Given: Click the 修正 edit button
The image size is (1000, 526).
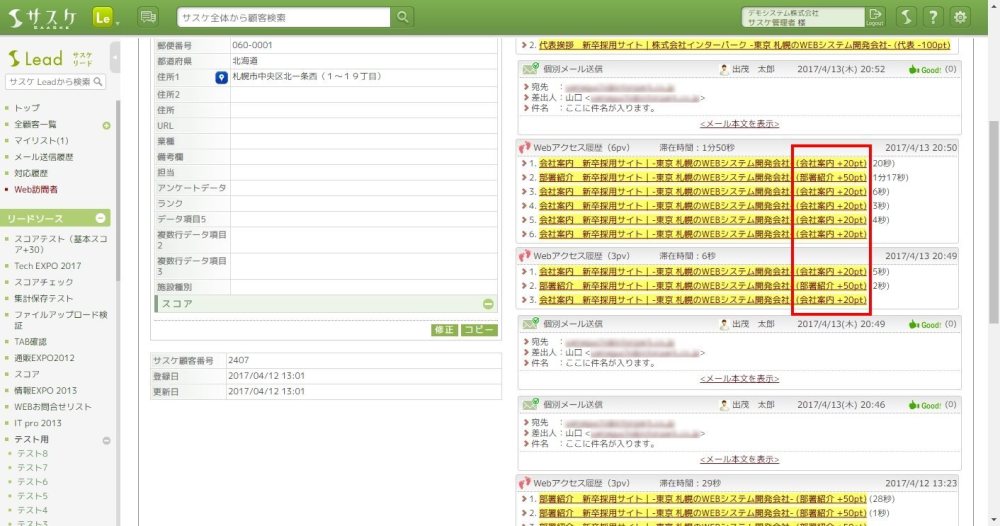Looking at the screenshot, I should [x=444, y=330].
